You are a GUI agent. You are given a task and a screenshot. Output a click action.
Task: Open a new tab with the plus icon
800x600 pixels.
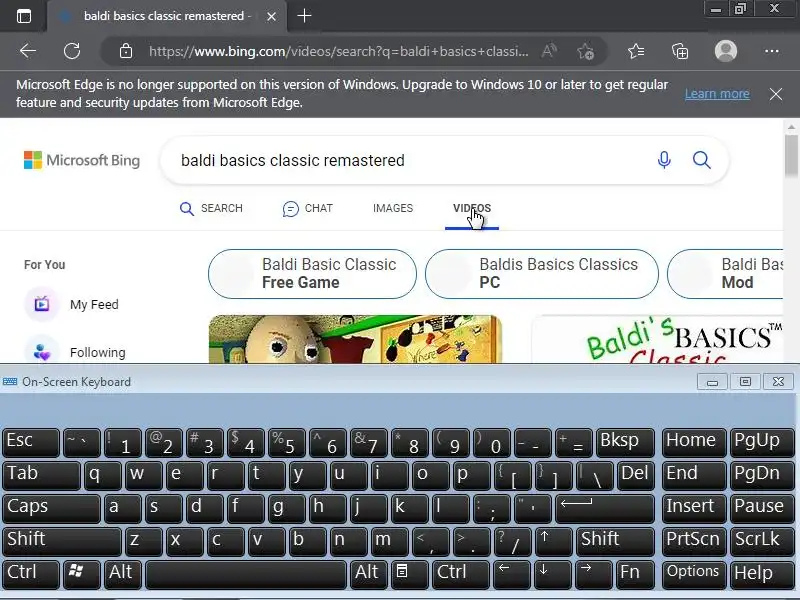304,16
